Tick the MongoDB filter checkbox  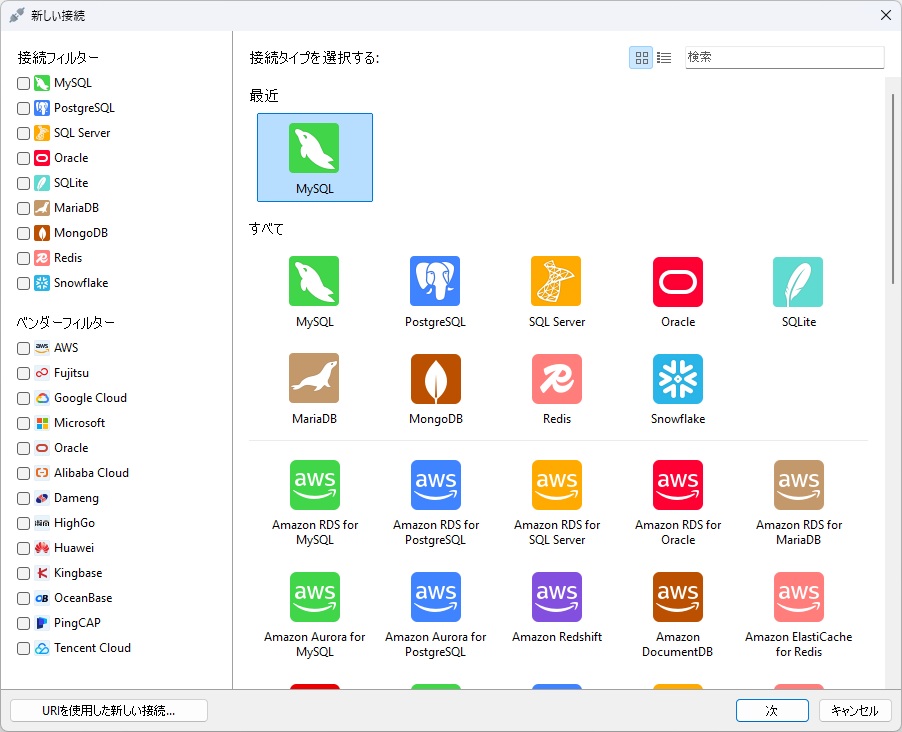(x=24, y=234)
